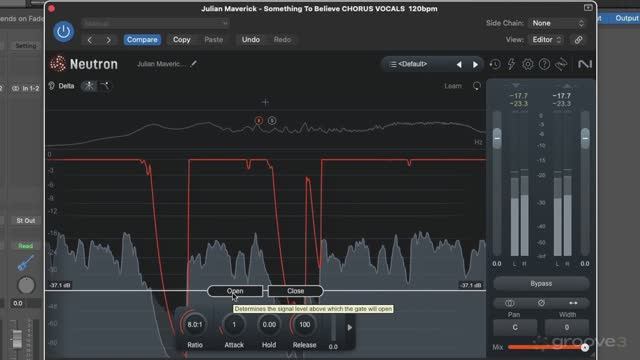Open the Side Chain dropdown
640x360 pixels.
[x=558, y=23]
